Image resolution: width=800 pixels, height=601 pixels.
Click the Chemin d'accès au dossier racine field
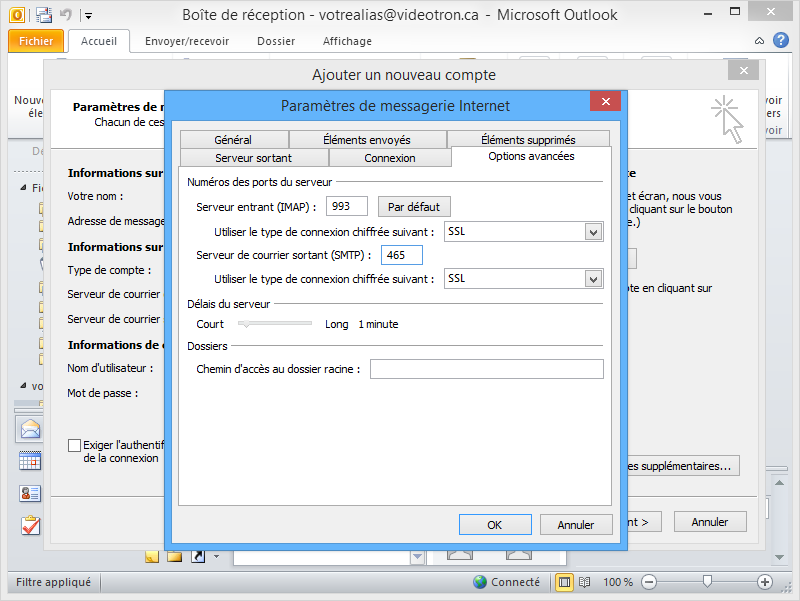(487, 369)
